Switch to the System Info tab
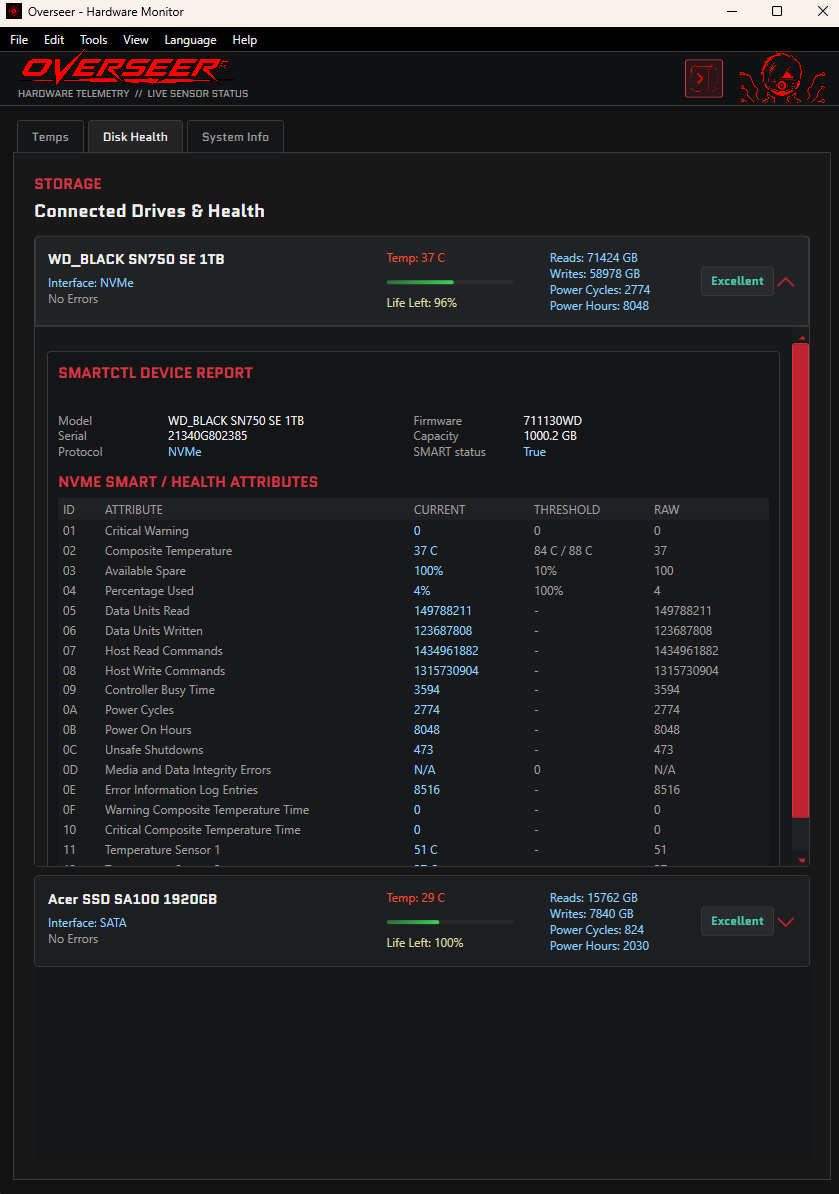The width and height of the screenshot is (839, 1194). click(235, 137)
